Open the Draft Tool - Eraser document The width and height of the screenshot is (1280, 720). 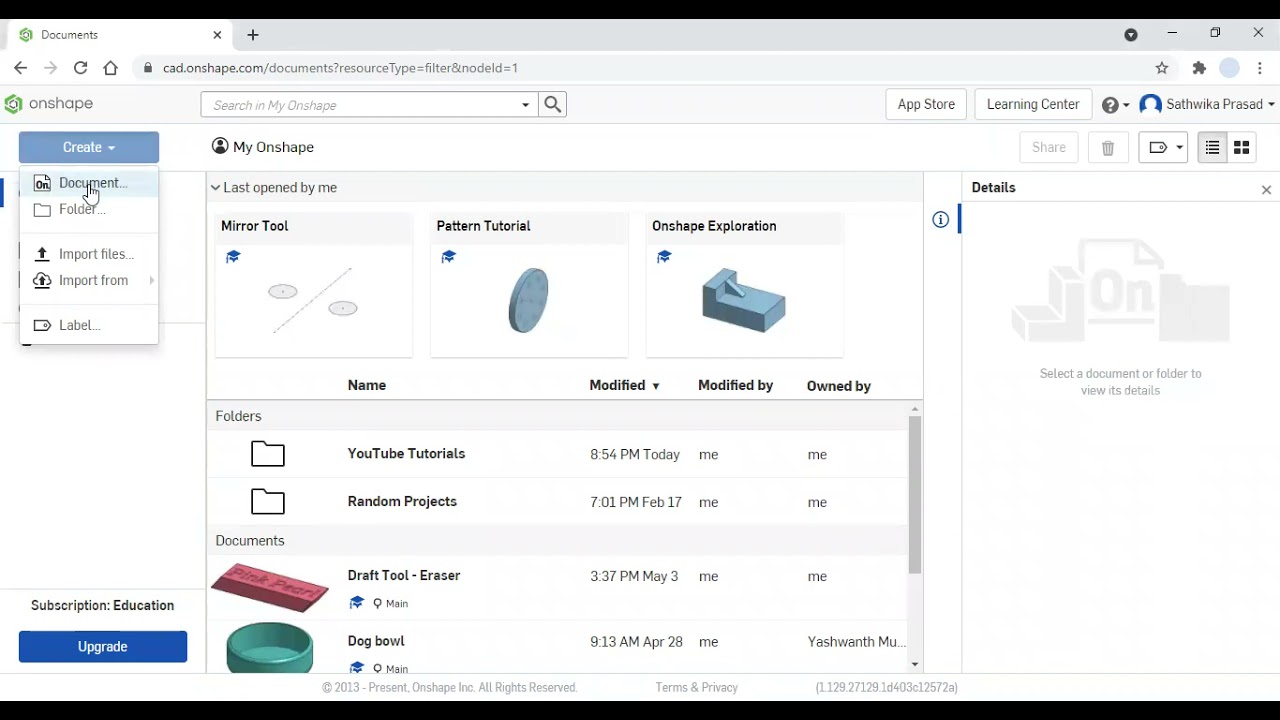pos(404,576)
